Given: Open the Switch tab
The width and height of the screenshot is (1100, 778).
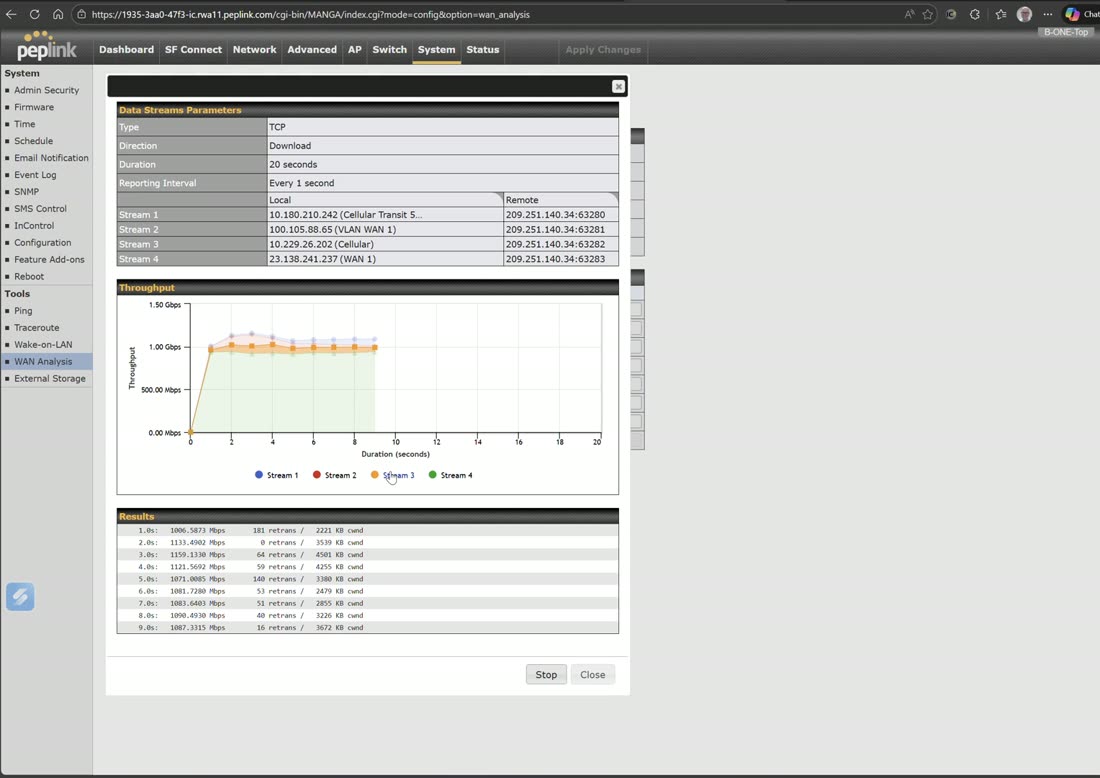Looking at the screenshot, I should click(389, 50).
